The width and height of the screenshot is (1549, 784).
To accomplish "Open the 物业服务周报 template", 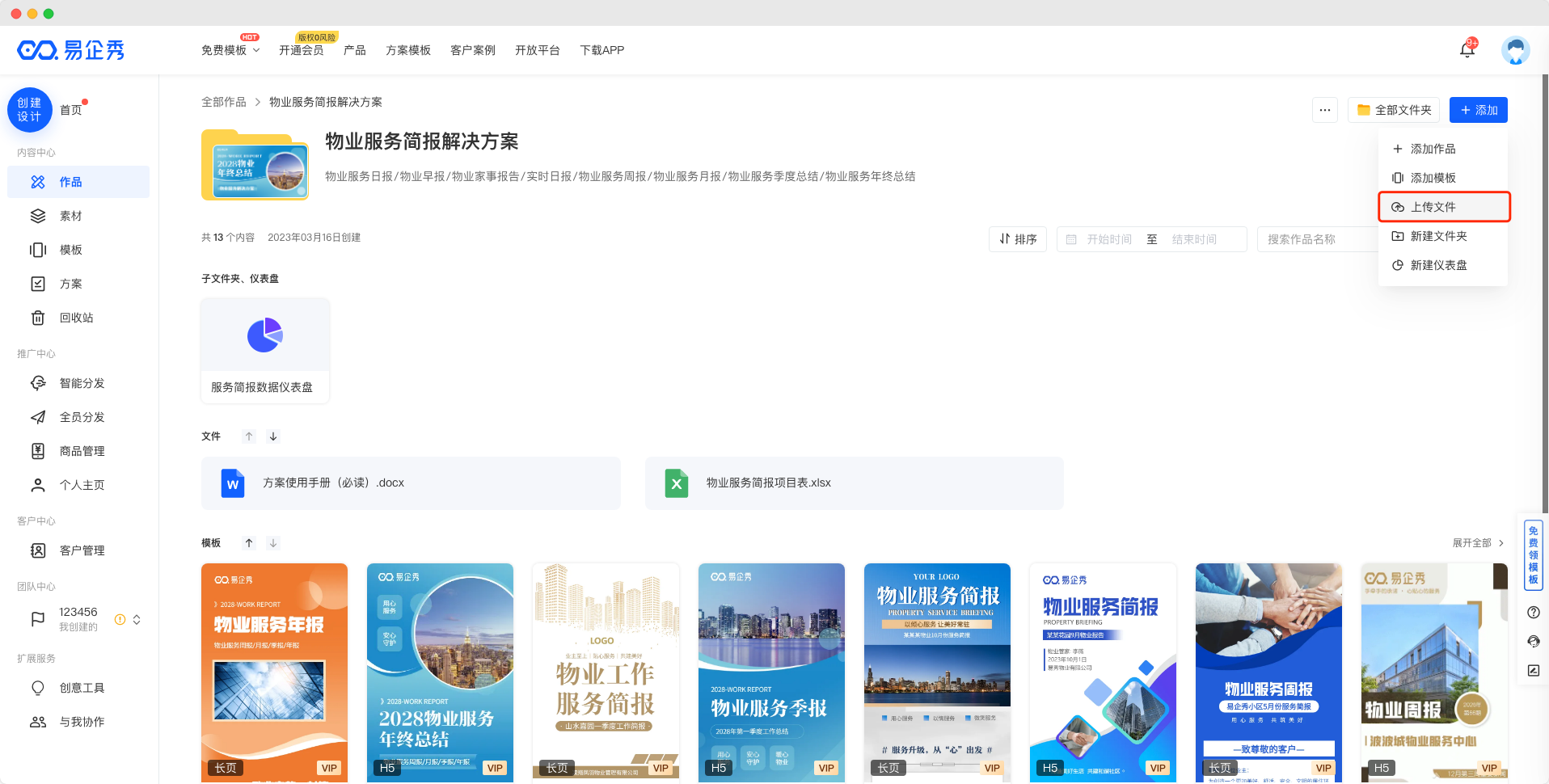I will [x=1268, y=672].
